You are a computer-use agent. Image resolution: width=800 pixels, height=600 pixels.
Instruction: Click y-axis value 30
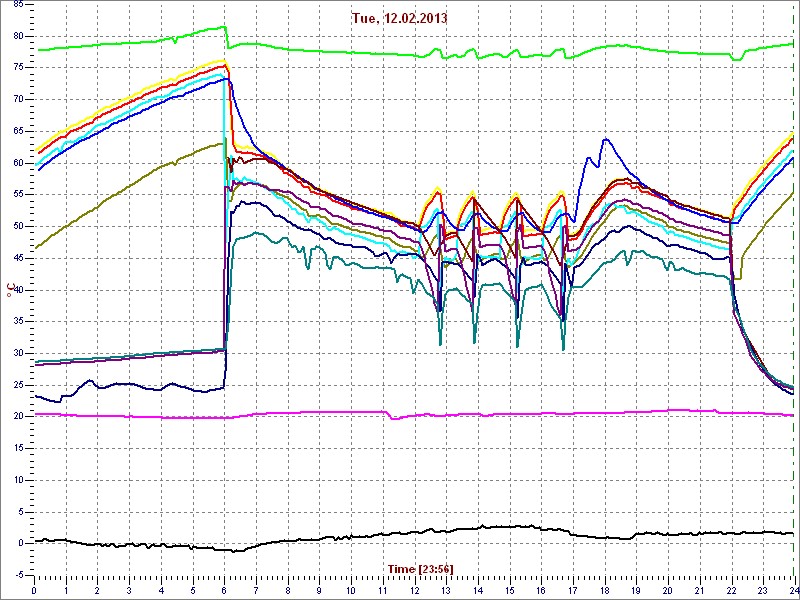point(18,354)
